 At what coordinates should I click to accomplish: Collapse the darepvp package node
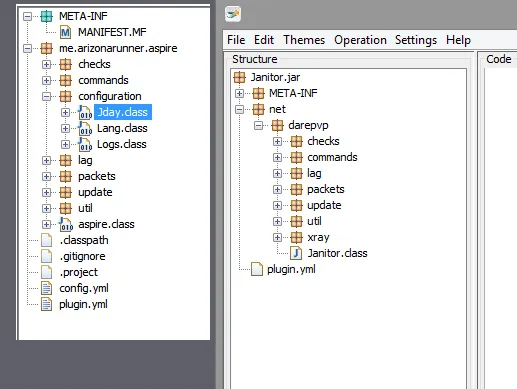[258, 126]
